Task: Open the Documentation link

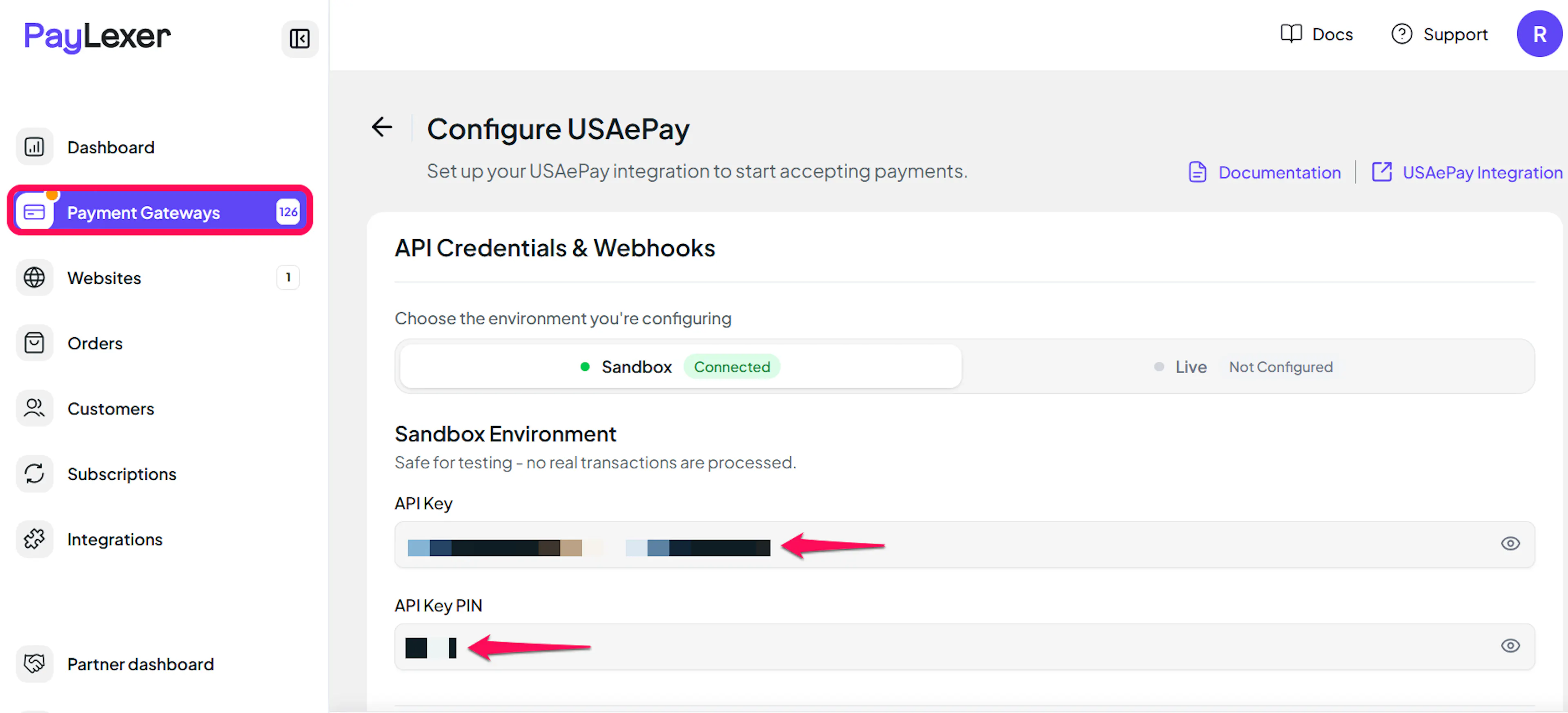Action: pyautogui.click(x=1264, y=172)
